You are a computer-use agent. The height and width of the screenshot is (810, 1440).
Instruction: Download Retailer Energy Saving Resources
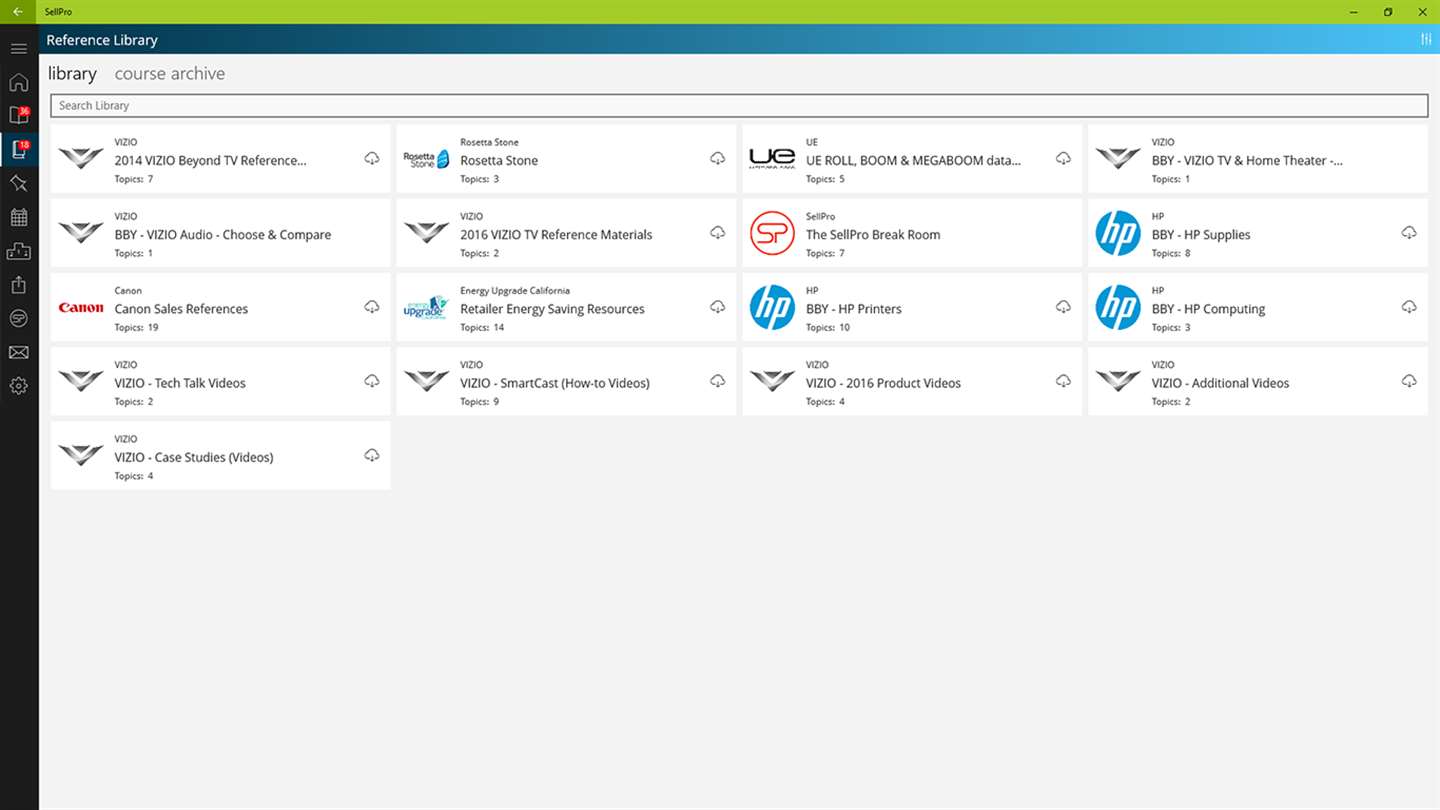click(x=718, y=306)
